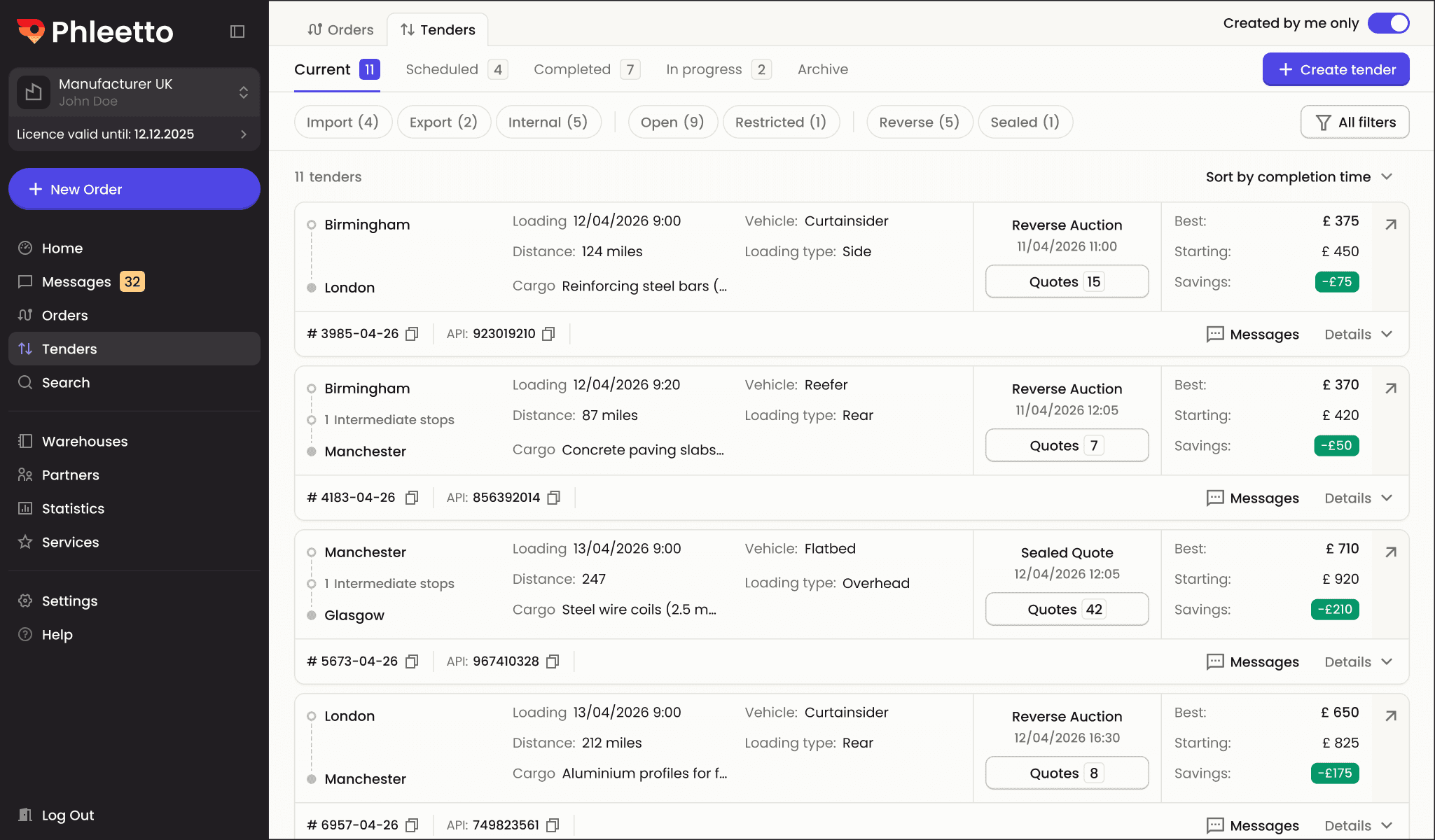1435x840 pixels.
Task: Toggle the Reverse (5) filter chip
Action: pyautogui.click(x=920, y=122)
